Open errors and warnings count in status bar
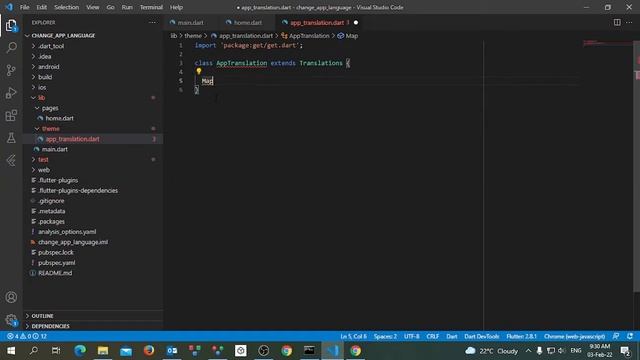 [x=27, y=336]
